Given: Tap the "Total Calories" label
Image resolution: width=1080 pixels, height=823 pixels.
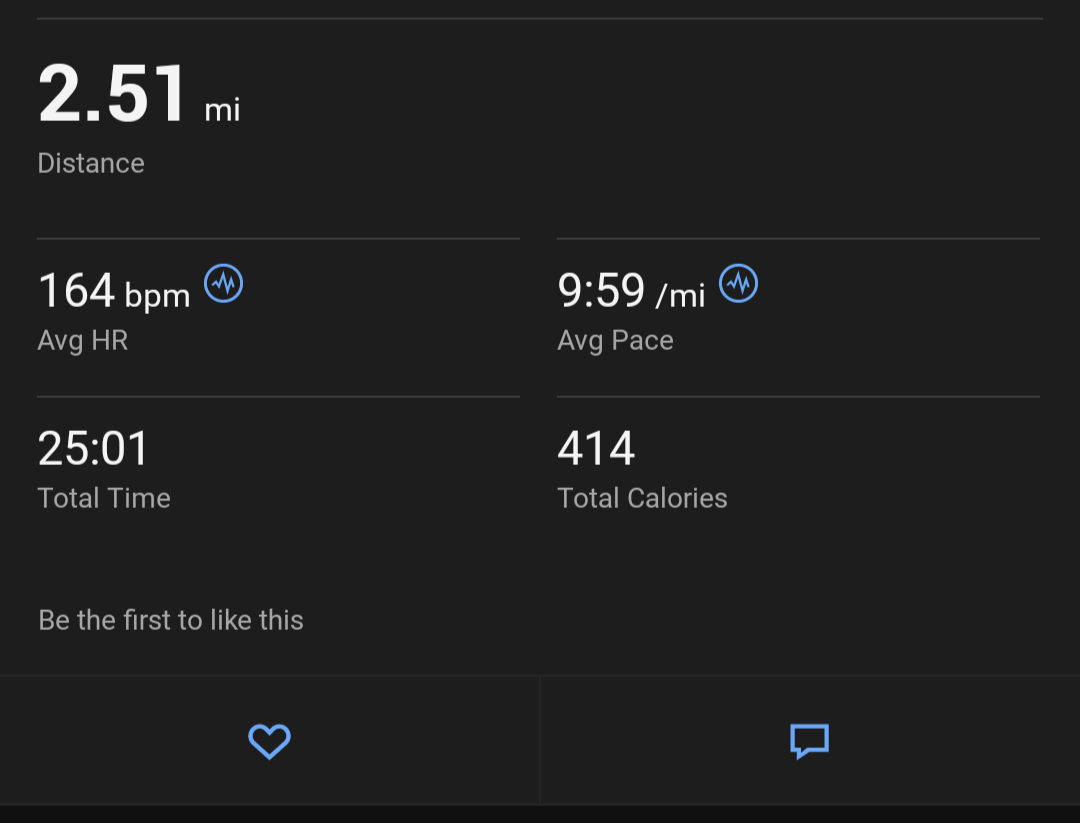Looking at the screenshot, I should pyautogui.click(x=642, y=498).
